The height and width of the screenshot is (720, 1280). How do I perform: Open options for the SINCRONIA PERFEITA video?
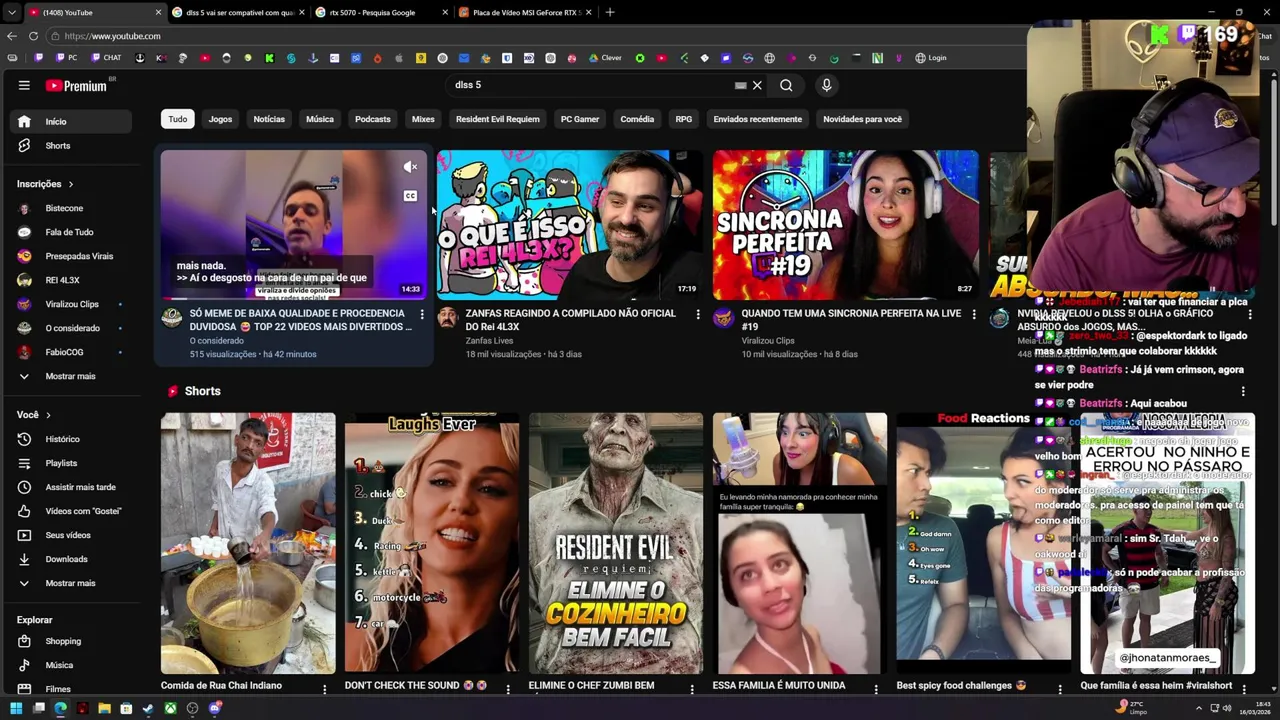(974, 315)
